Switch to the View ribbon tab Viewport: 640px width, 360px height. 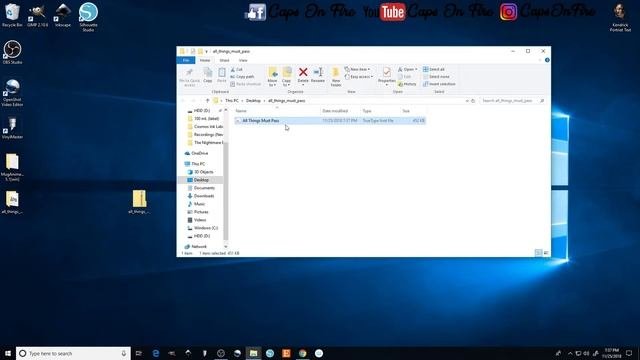[243, 60]
